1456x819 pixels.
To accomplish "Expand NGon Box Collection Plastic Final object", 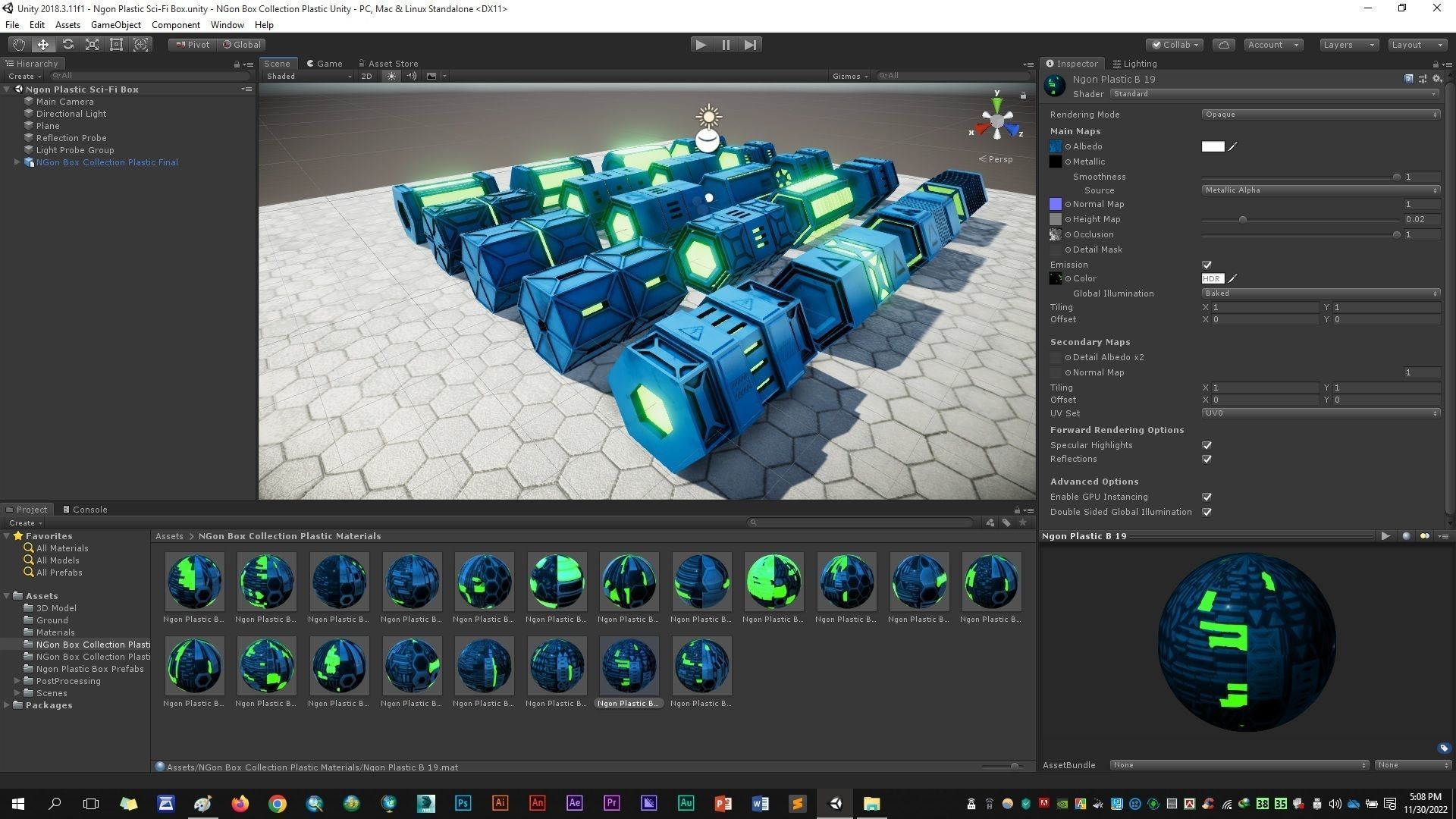I will [17, 162].
